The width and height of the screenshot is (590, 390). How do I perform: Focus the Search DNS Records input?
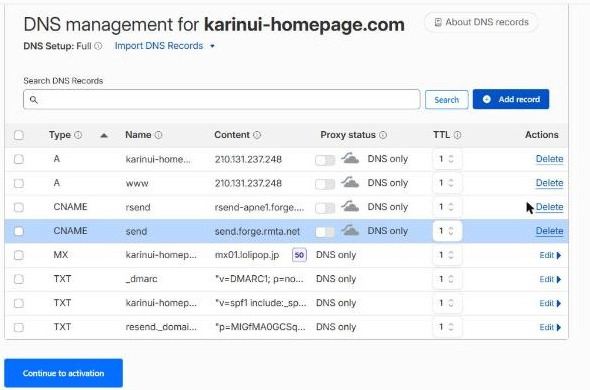(x=222, y=99)
